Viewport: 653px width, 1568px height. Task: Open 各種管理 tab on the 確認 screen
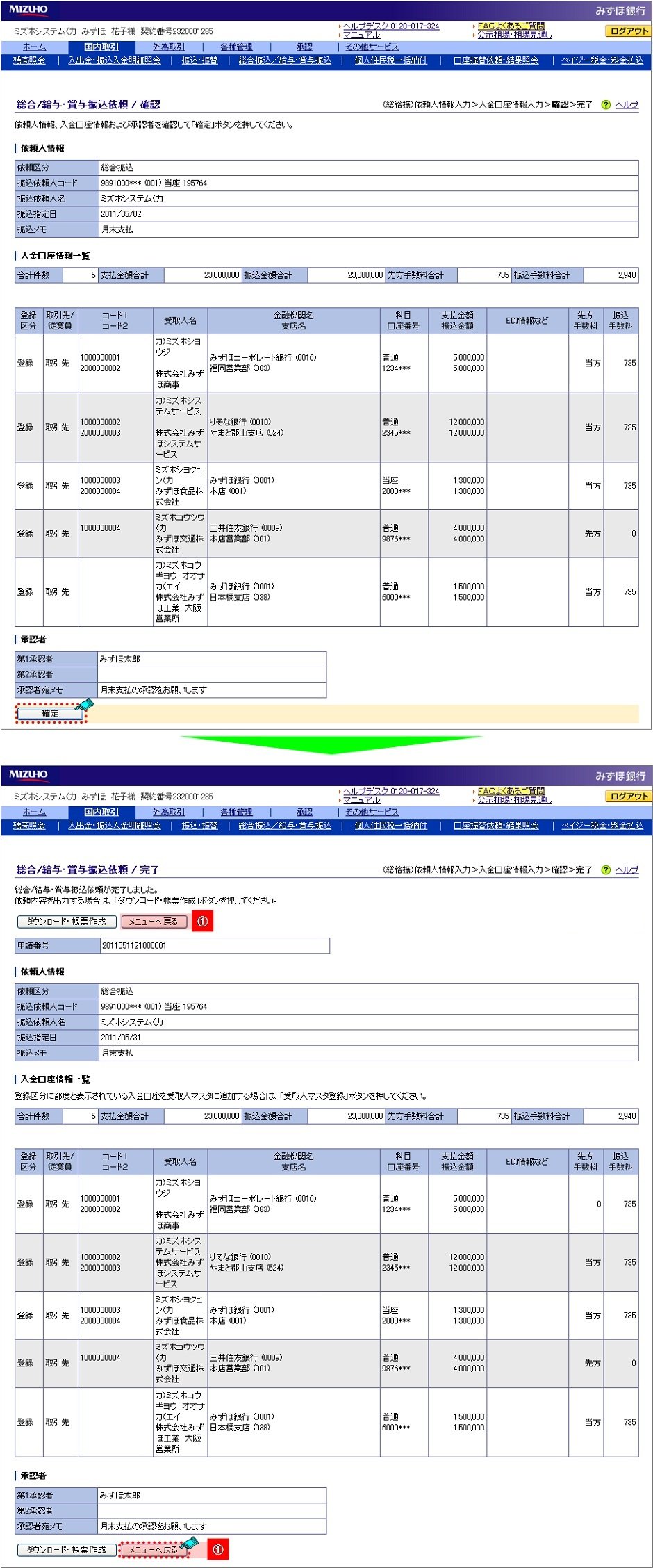(236, 47)
